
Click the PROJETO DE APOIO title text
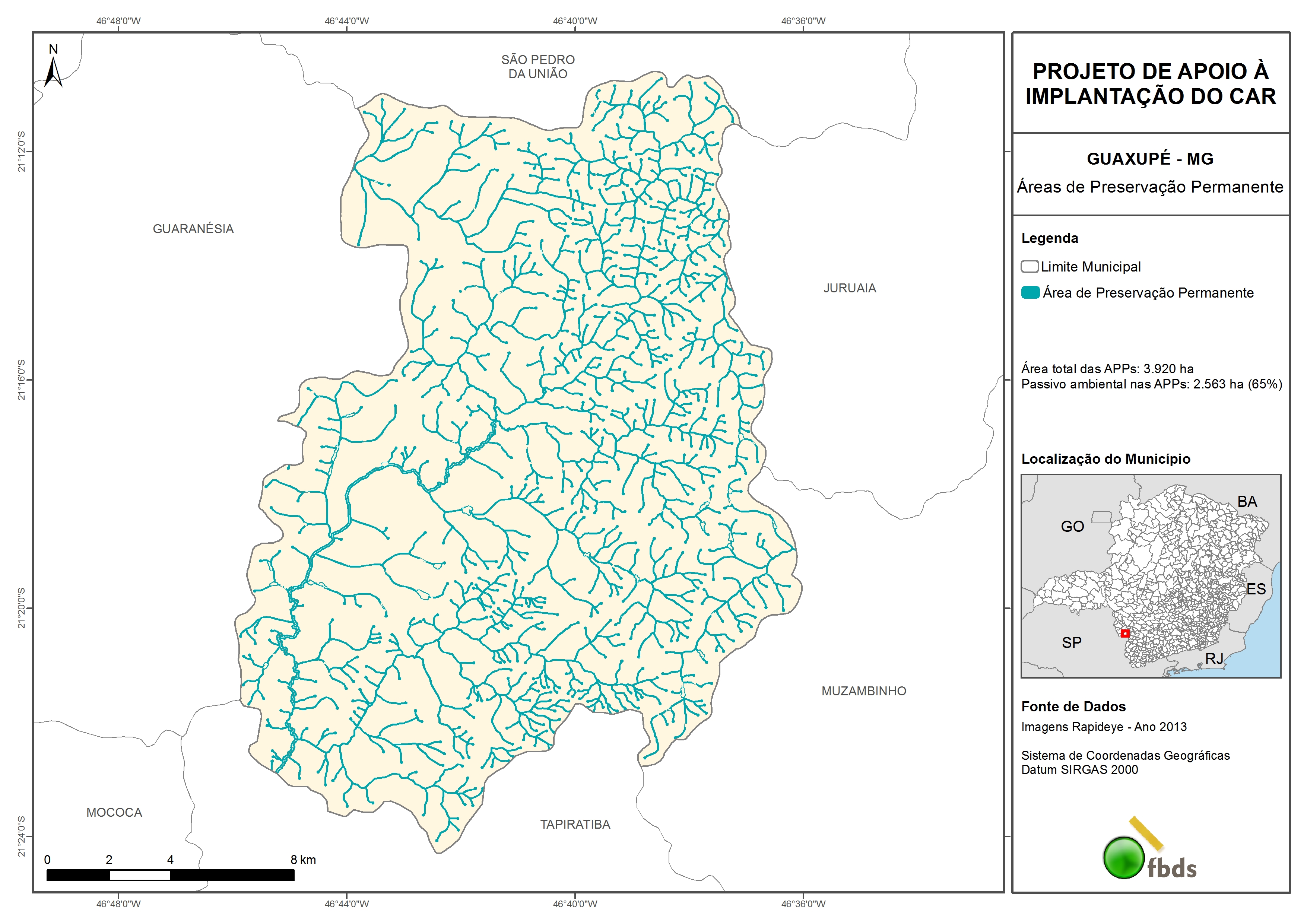click(x=1151, y=84)
